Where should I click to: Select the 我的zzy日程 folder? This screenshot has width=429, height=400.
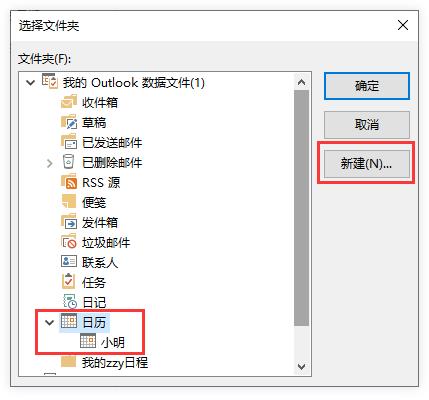(105, 362)
